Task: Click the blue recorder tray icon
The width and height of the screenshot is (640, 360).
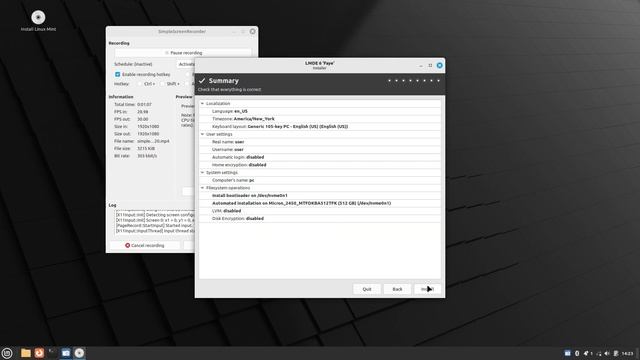Action: click(x=567, y=353)
